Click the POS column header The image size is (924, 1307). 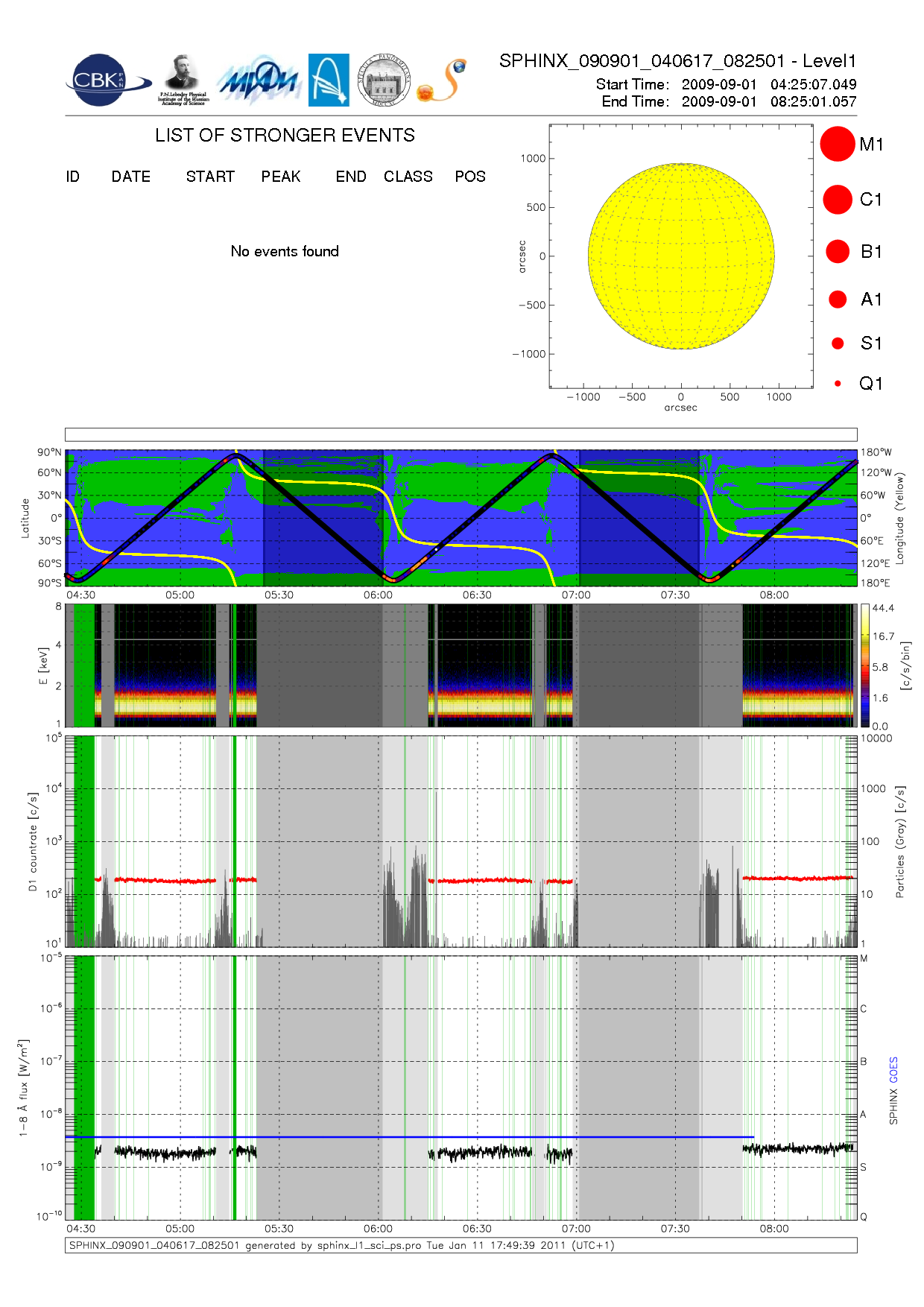470,177
